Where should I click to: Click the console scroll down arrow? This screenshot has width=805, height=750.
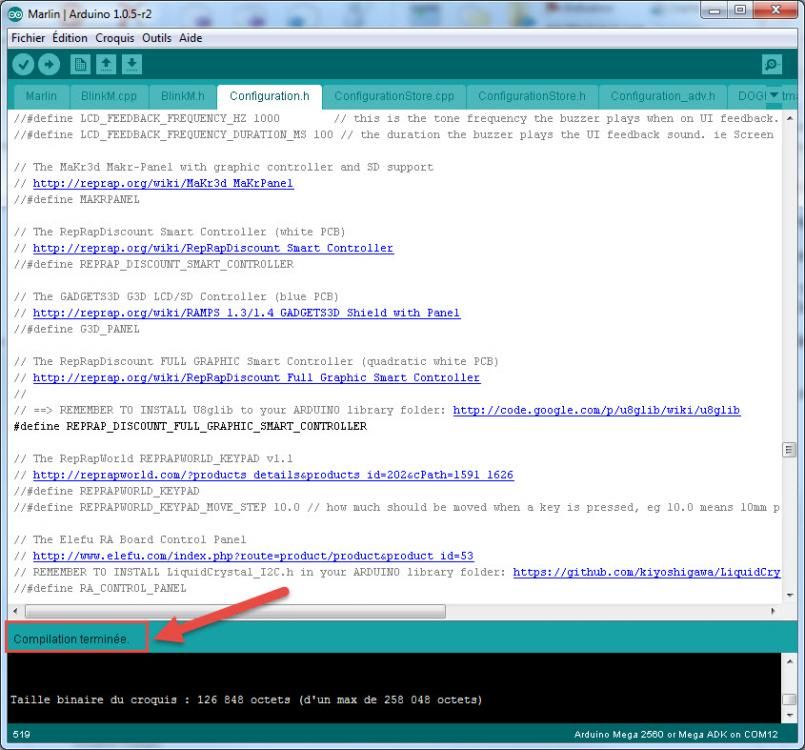click(x=789, y=715)
